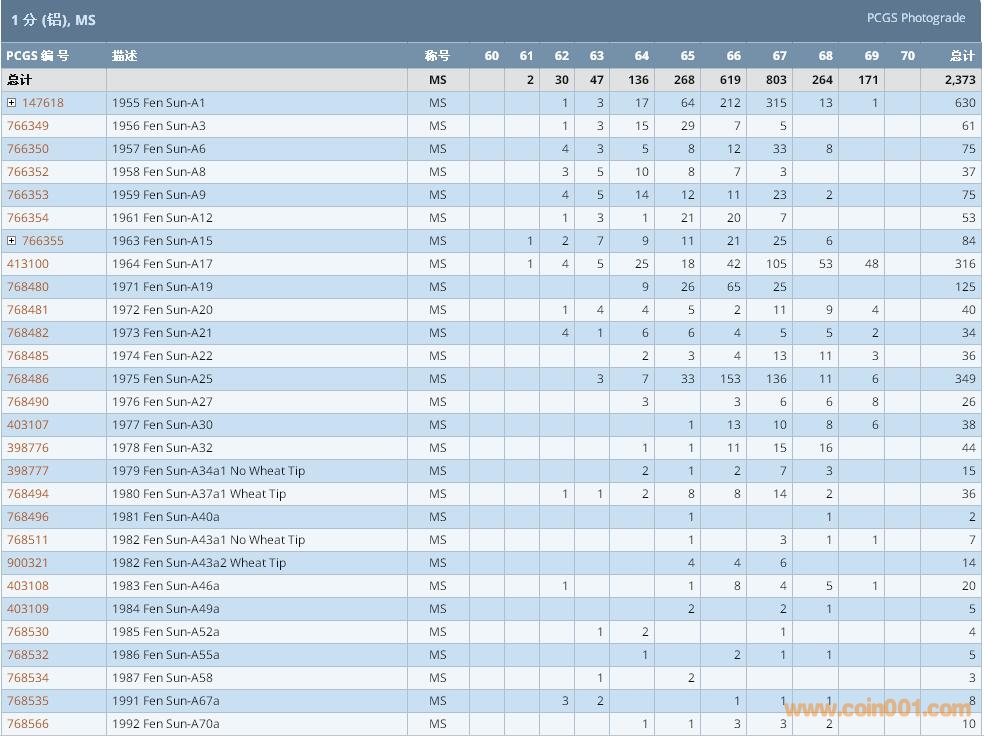Open PCGS number 768480 for 1971 Fen
This screenshot has height=736, width=984.
point(28,287)
